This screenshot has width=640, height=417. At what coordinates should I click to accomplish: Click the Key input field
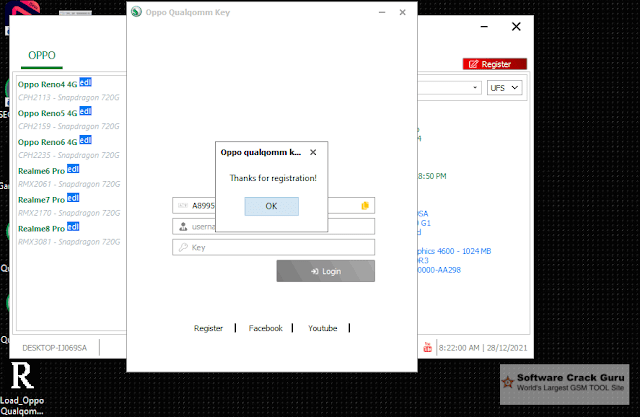[x=273, y=247]
